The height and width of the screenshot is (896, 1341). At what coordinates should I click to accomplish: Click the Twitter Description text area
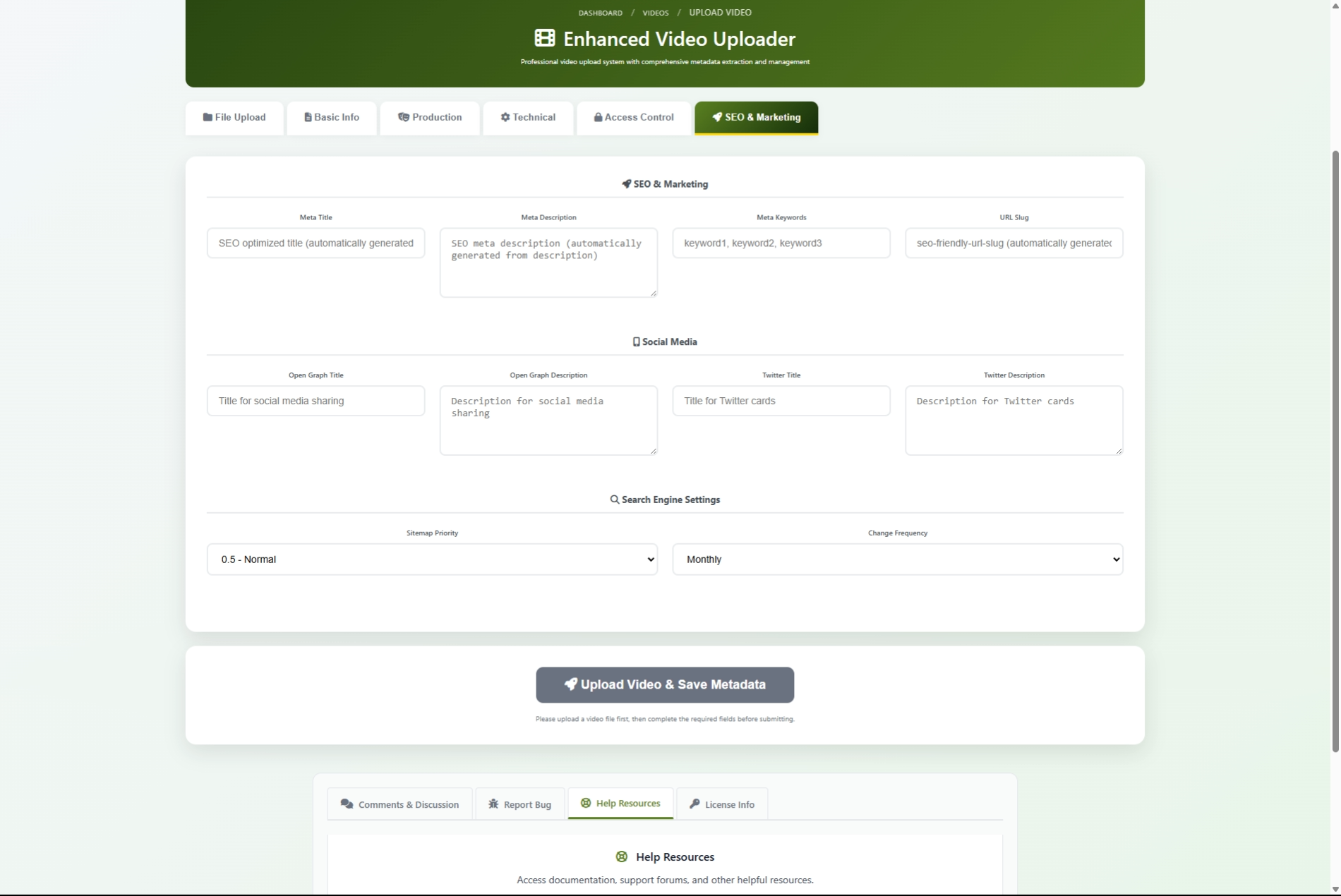click(1014, 420)
